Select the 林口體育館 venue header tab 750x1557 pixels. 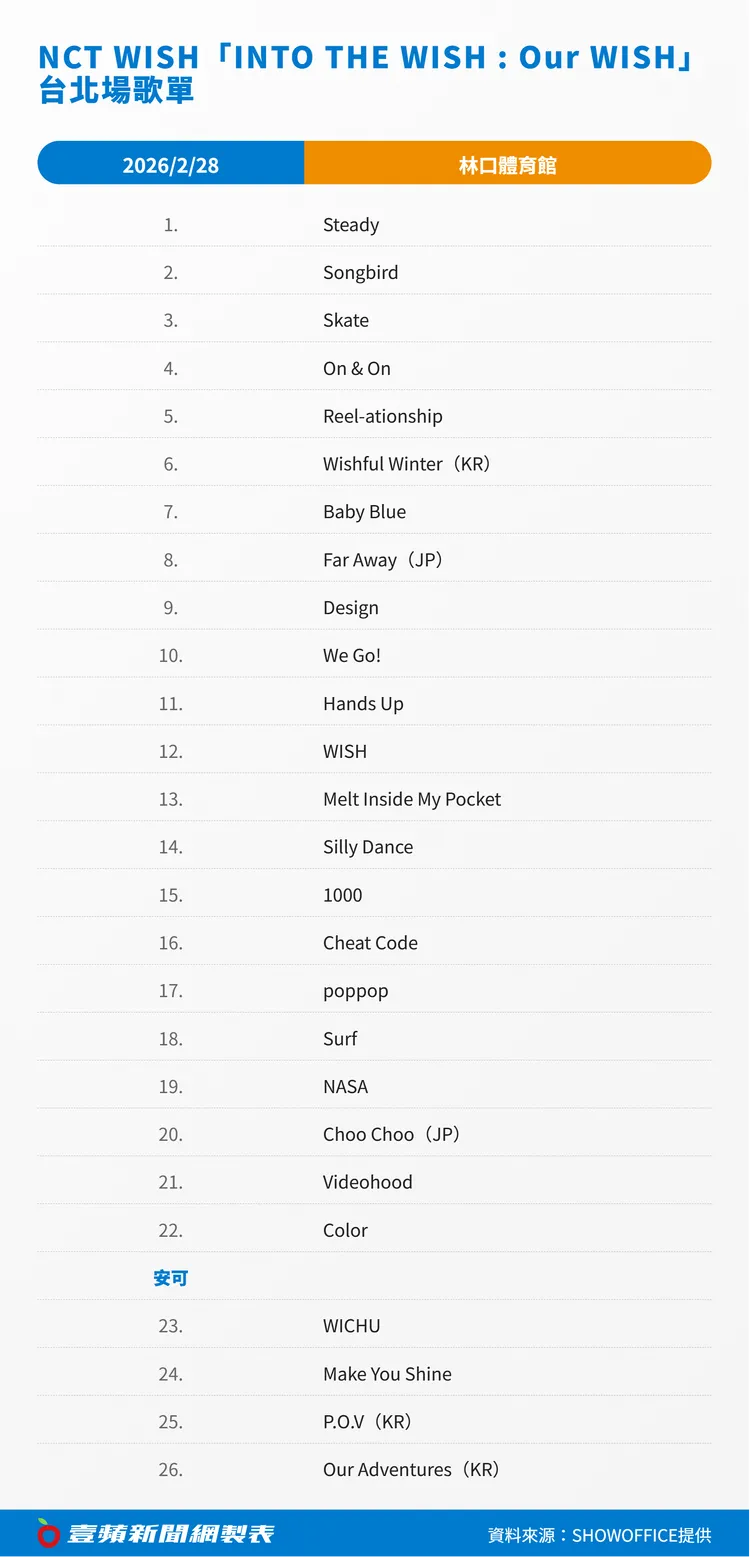point(507,165)
